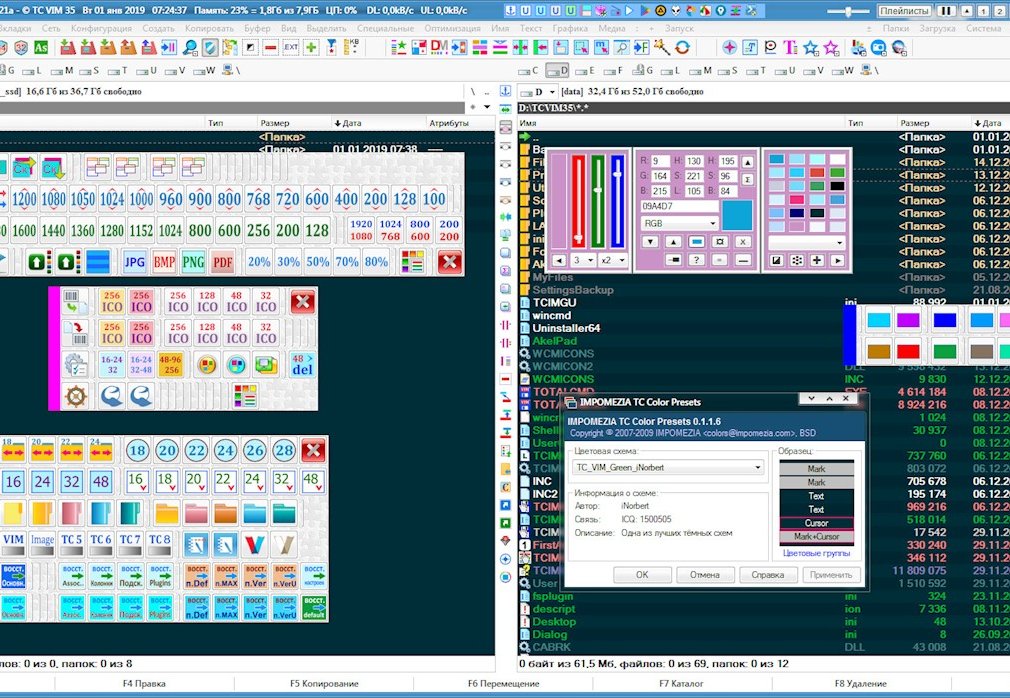Click the 'Плейлисты' button
The width and height of the screenshot is (1010, 698).
tap(904, 10)
